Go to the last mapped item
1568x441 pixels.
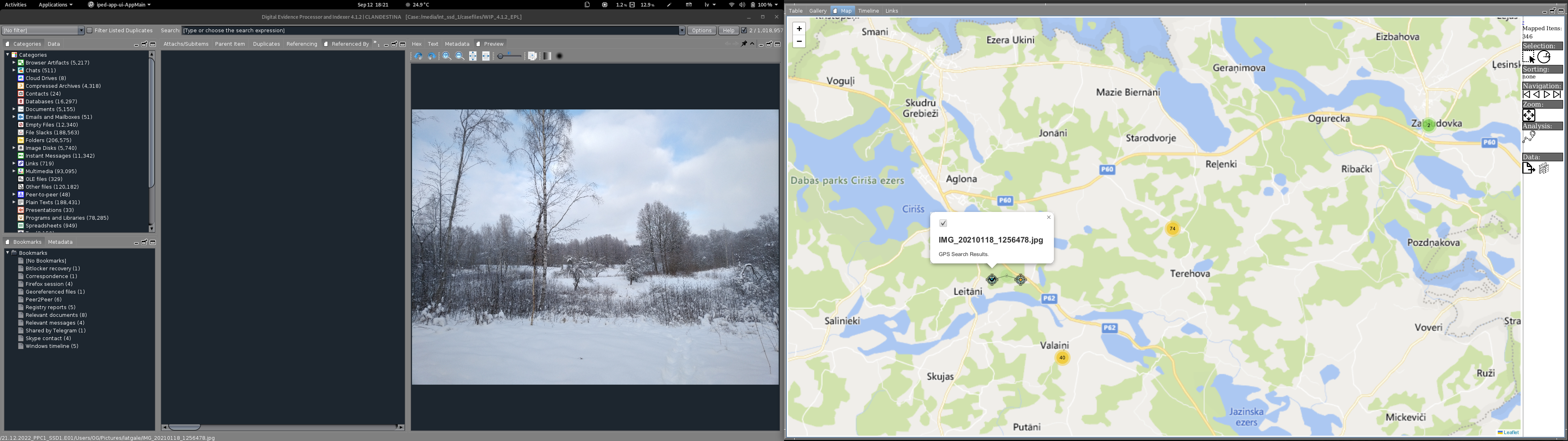pyautogui.click(x=1557, y=94)
